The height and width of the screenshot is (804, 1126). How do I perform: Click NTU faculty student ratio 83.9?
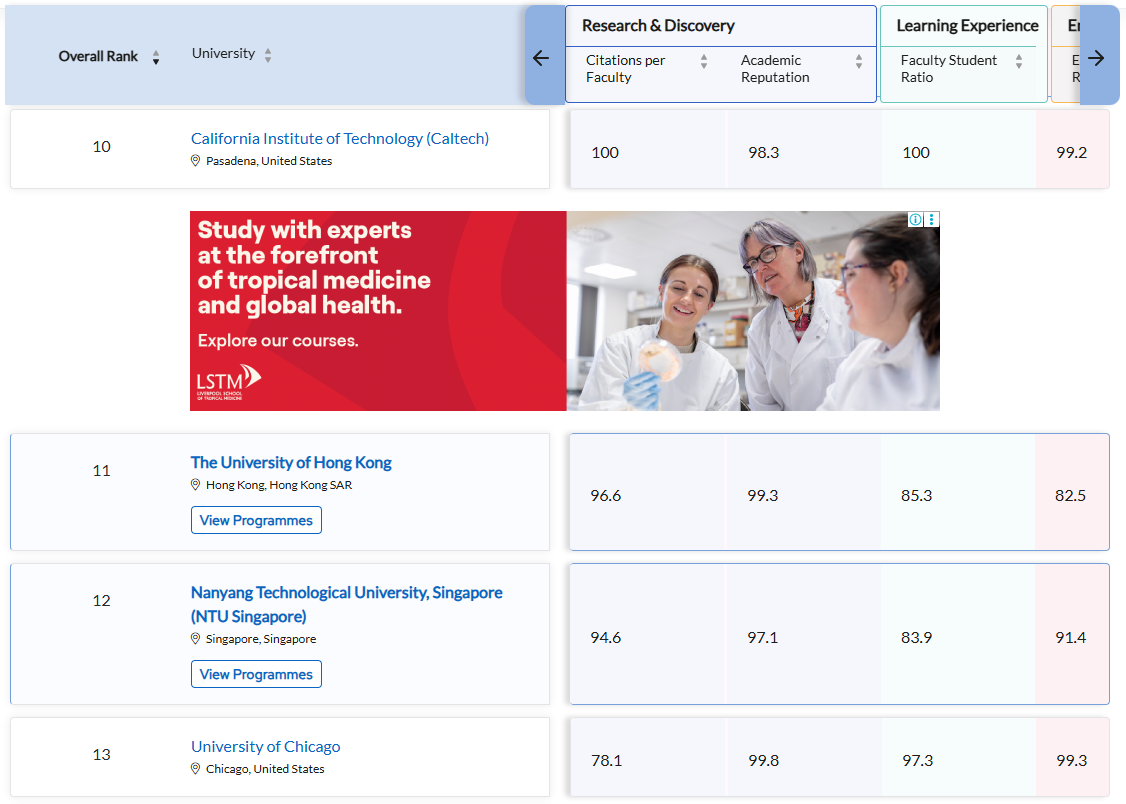[x=916, y=637]
